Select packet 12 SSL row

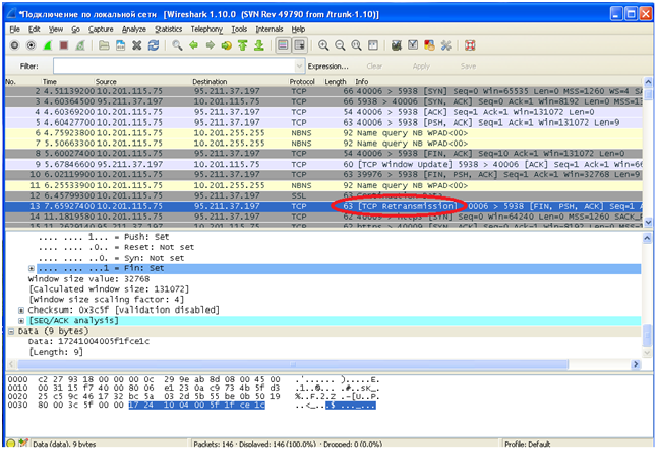(324, 196)
